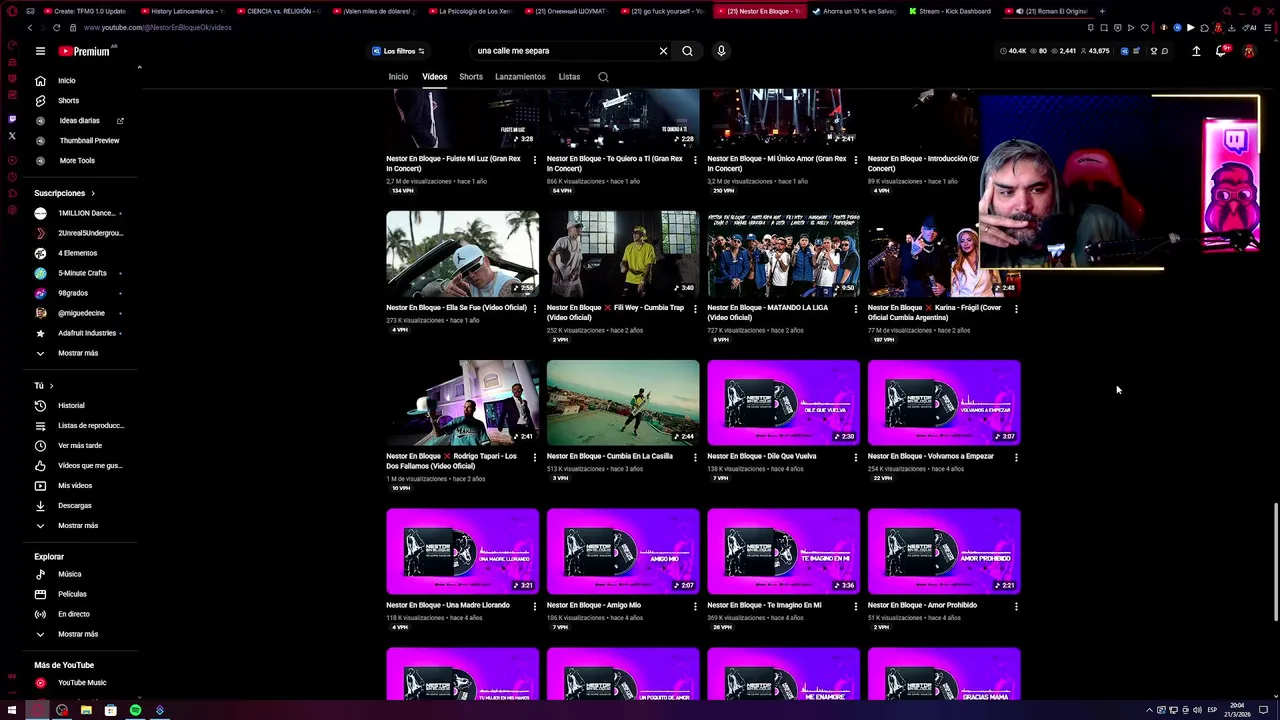Open the Te Imagino En Mi video title
Screen dimensions: 1280x720
click(764, 605)
